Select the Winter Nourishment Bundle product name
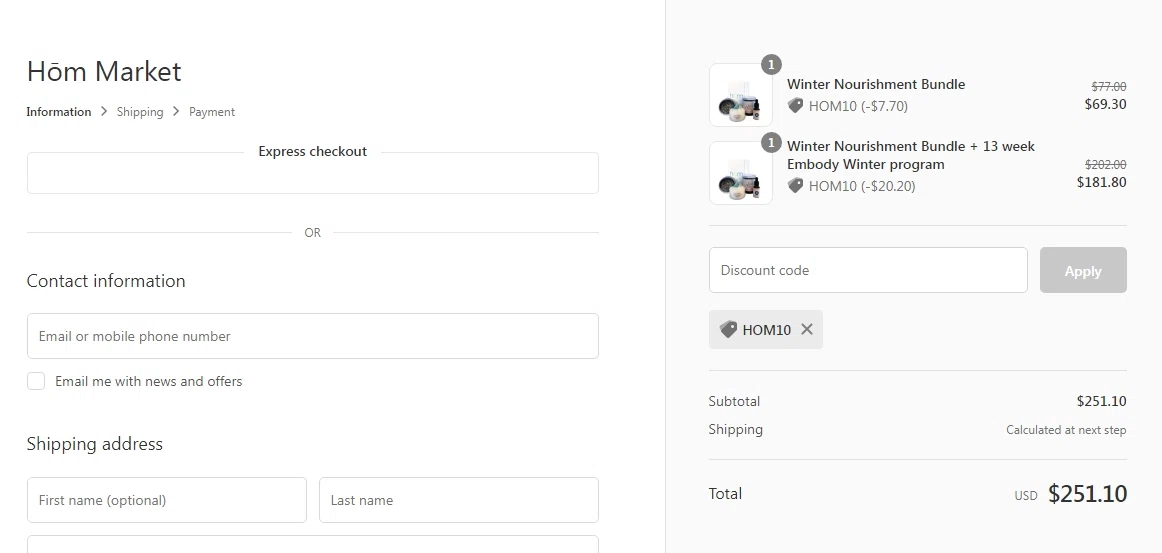 (876, 85)
